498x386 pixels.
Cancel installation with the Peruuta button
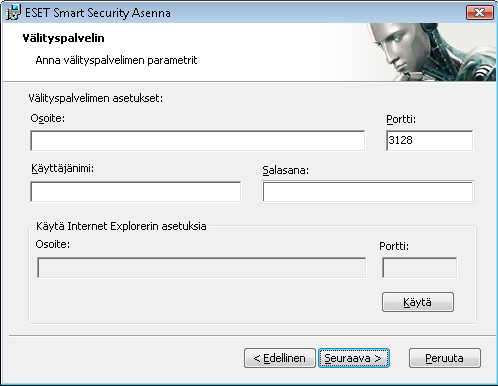coord(445,358)
